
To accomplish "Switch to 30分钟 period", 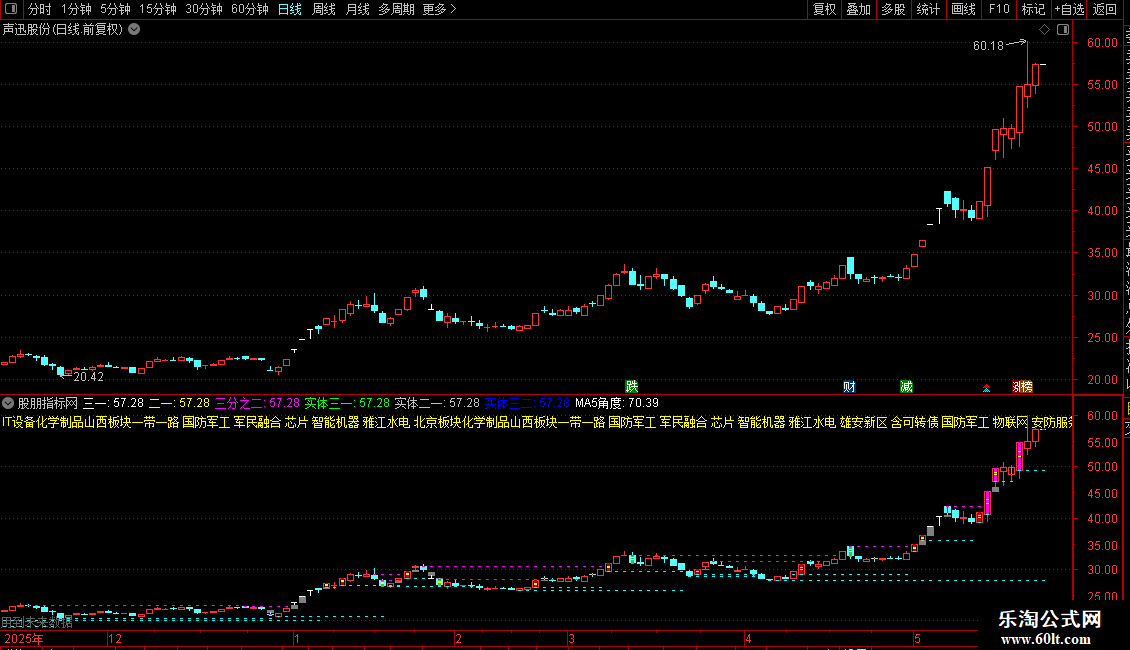I will (204, 9).
